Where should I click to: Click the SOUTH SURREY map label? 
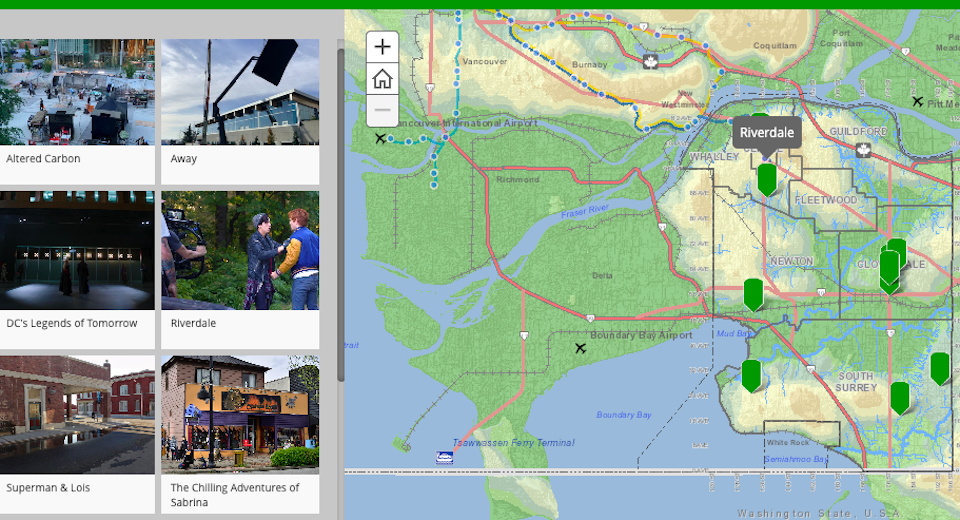click(856, 382)
